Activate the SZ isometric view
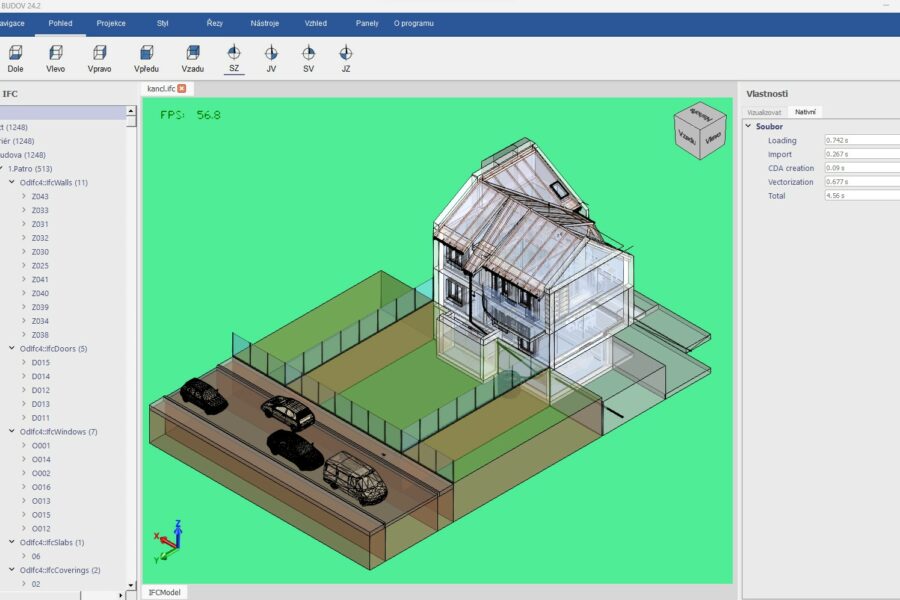This screenshot has height=600, width=900. coord(233,54)
